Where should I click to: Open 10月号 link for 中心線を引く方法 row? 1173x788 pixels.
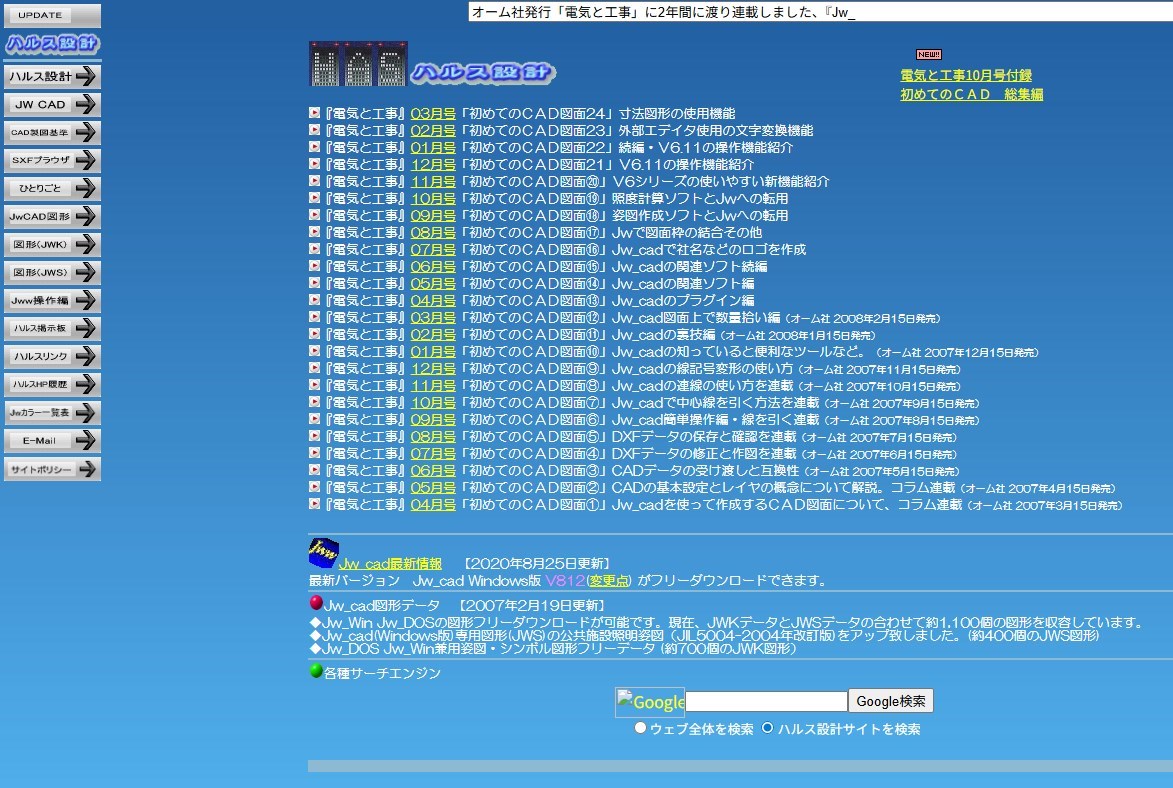[x=433, y=403]
